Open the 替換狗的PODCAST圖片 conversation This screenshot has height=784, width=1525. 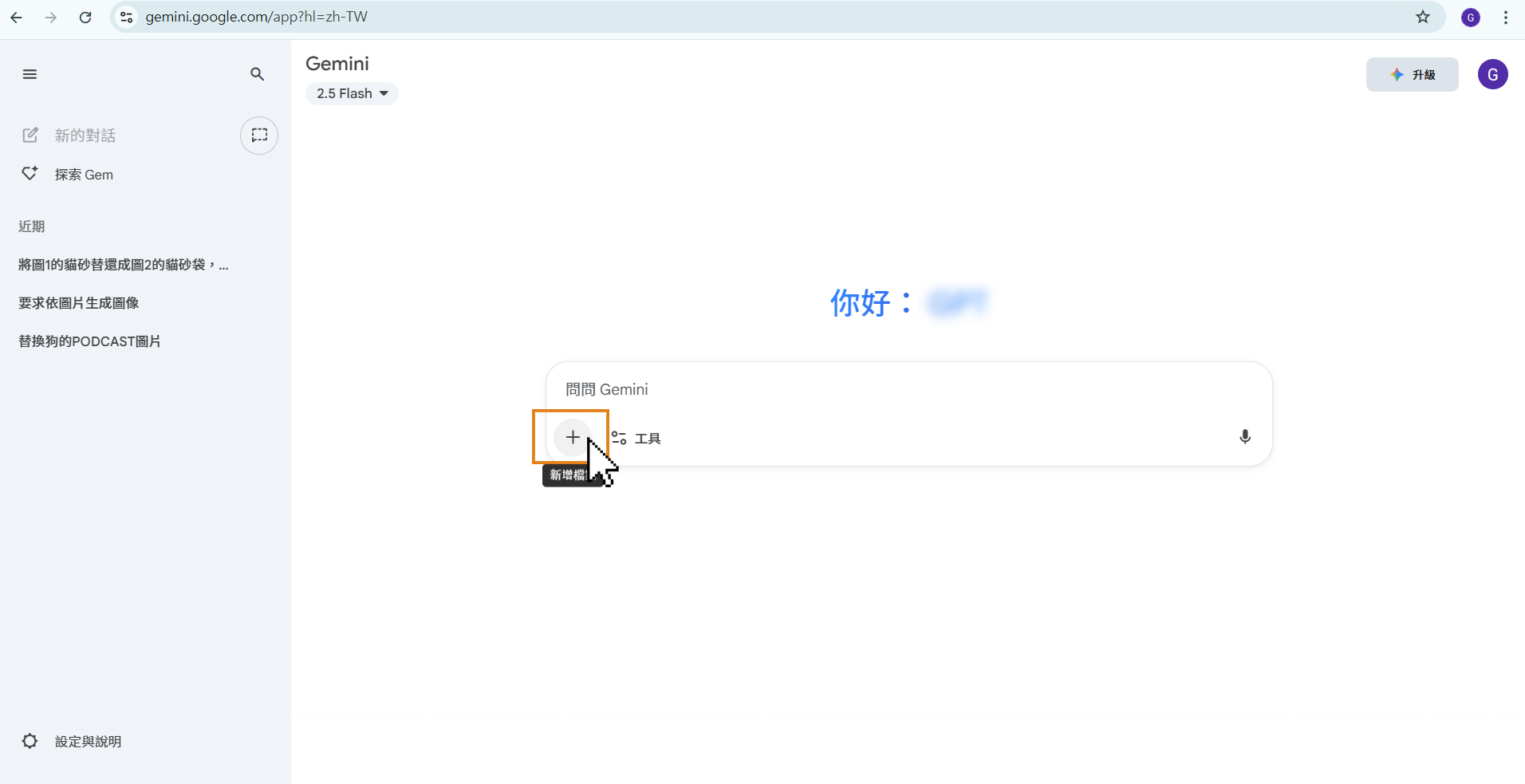(89, 341)
